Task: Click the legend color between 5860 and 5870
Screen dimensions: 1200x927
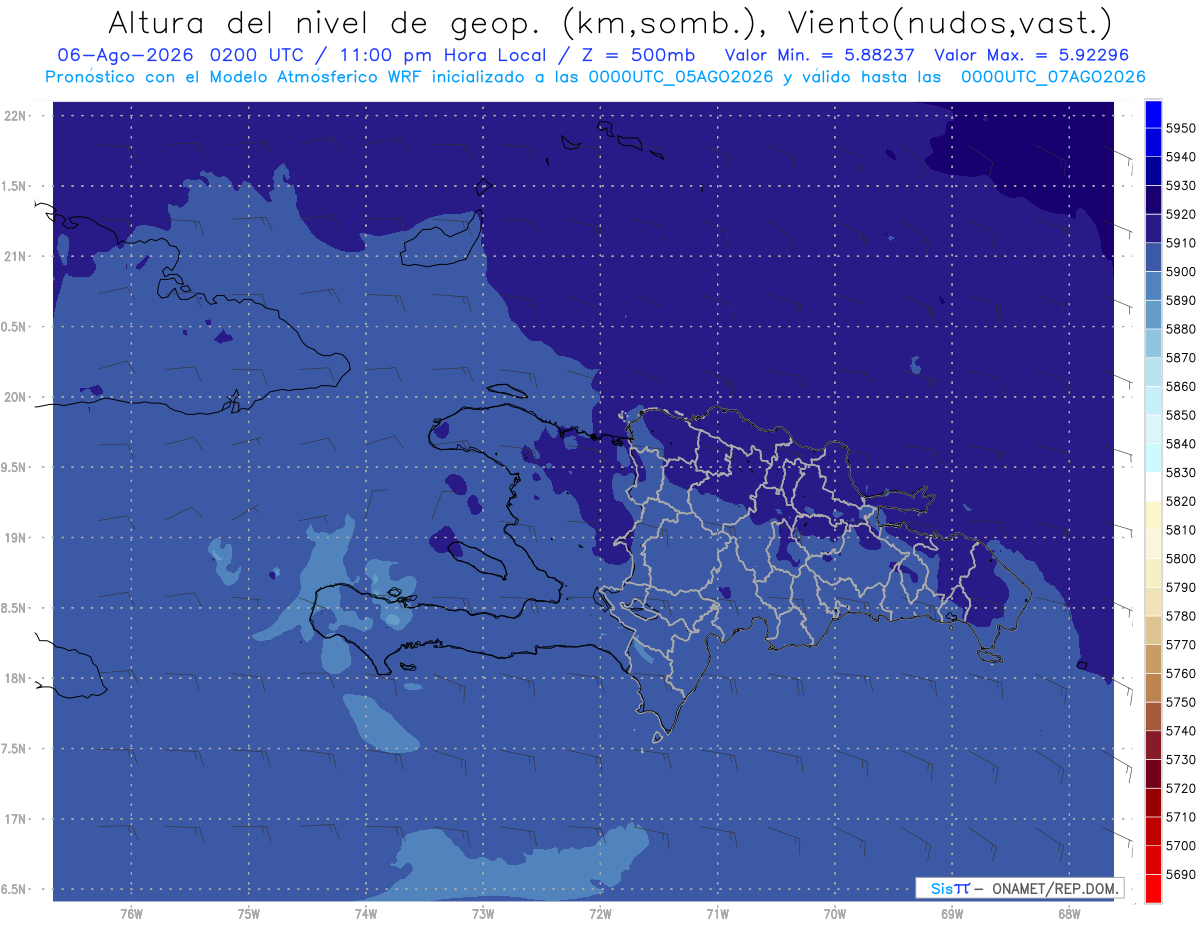Action: (x=1153, y=372)
